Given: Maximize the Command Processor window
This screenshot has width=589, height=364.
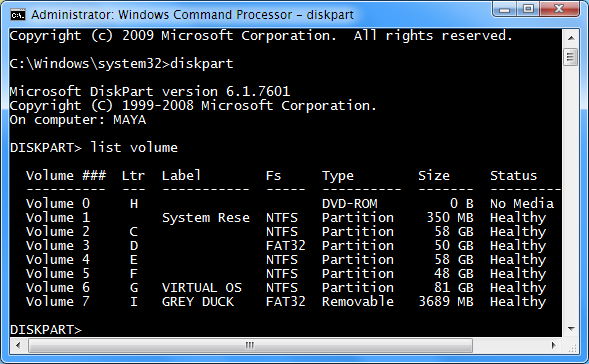Looking at the screenshot, I should [x=528, y=9].
